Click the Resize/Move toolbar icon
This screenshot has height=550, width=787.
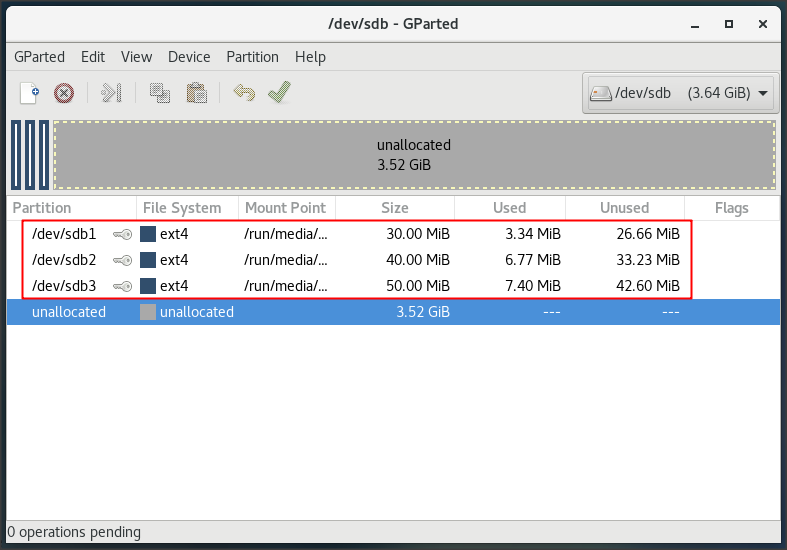click(x=111, y=93)
